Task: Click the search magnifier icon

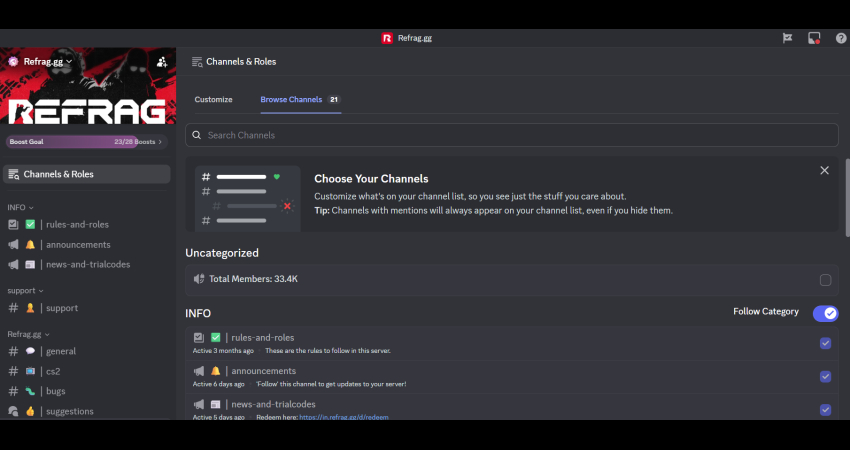Action: coord(198,135)
